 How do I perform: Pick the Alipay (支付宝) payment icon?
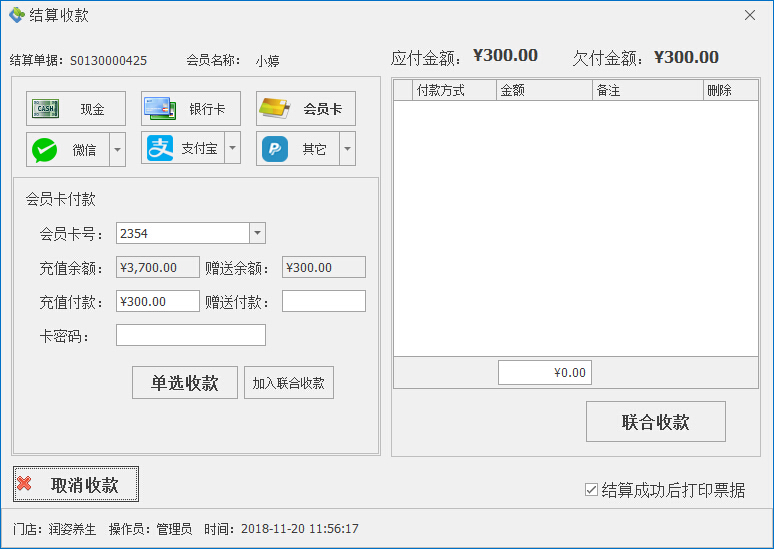tap(160, 149)
